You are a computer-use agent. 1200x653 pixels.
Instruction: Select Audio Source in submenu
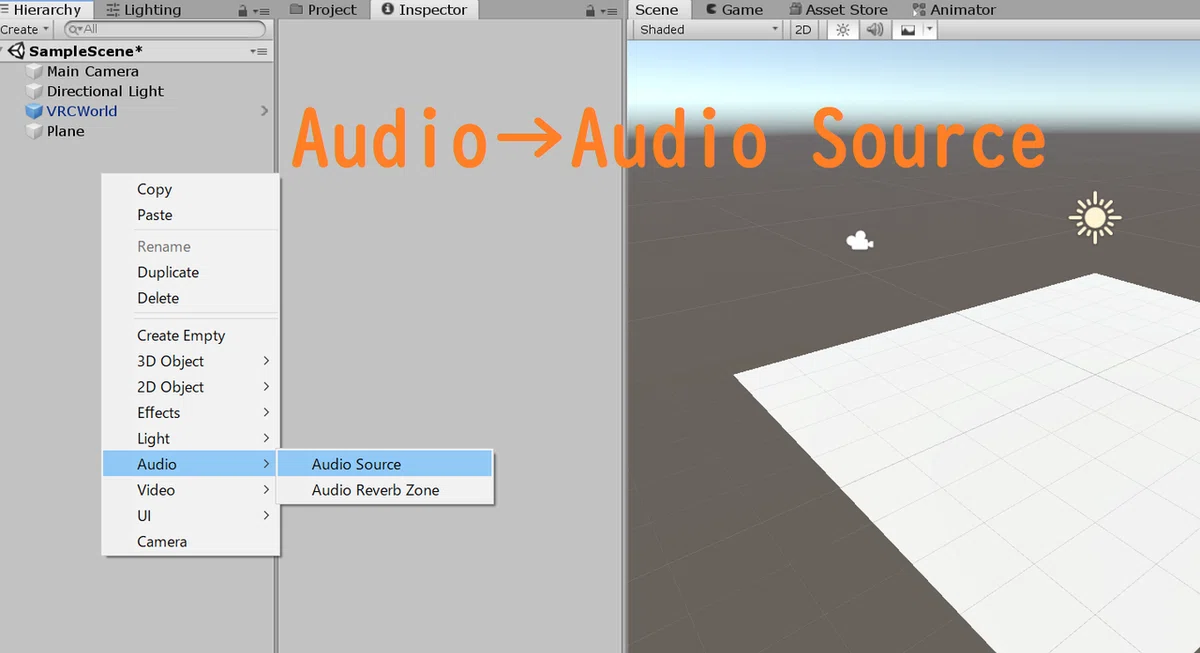385,464
